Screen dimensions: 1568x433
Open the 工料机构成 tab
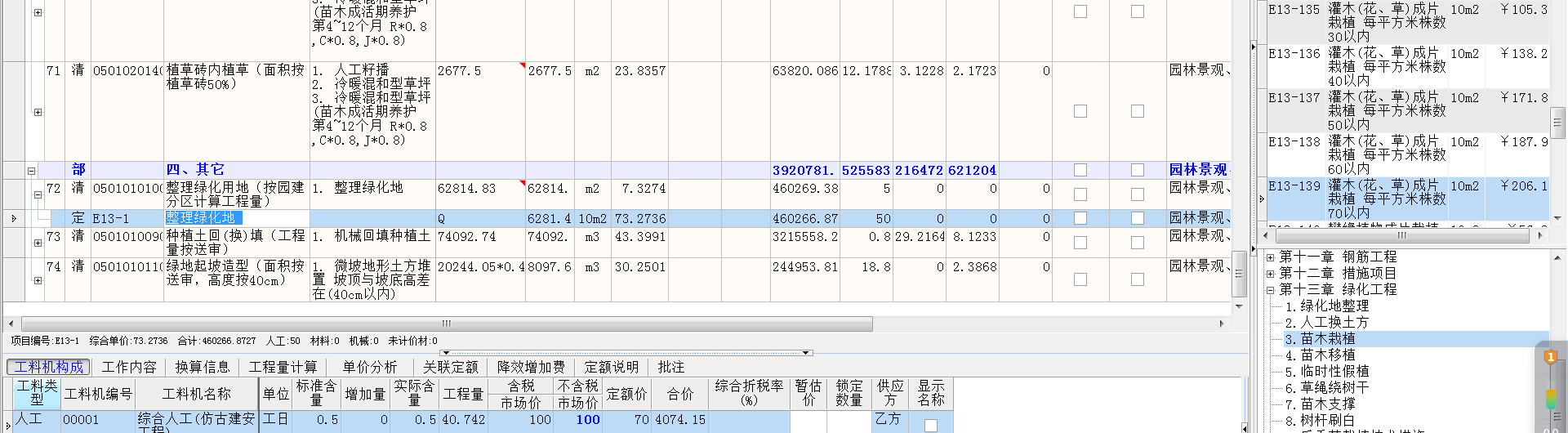pos(49,367)
